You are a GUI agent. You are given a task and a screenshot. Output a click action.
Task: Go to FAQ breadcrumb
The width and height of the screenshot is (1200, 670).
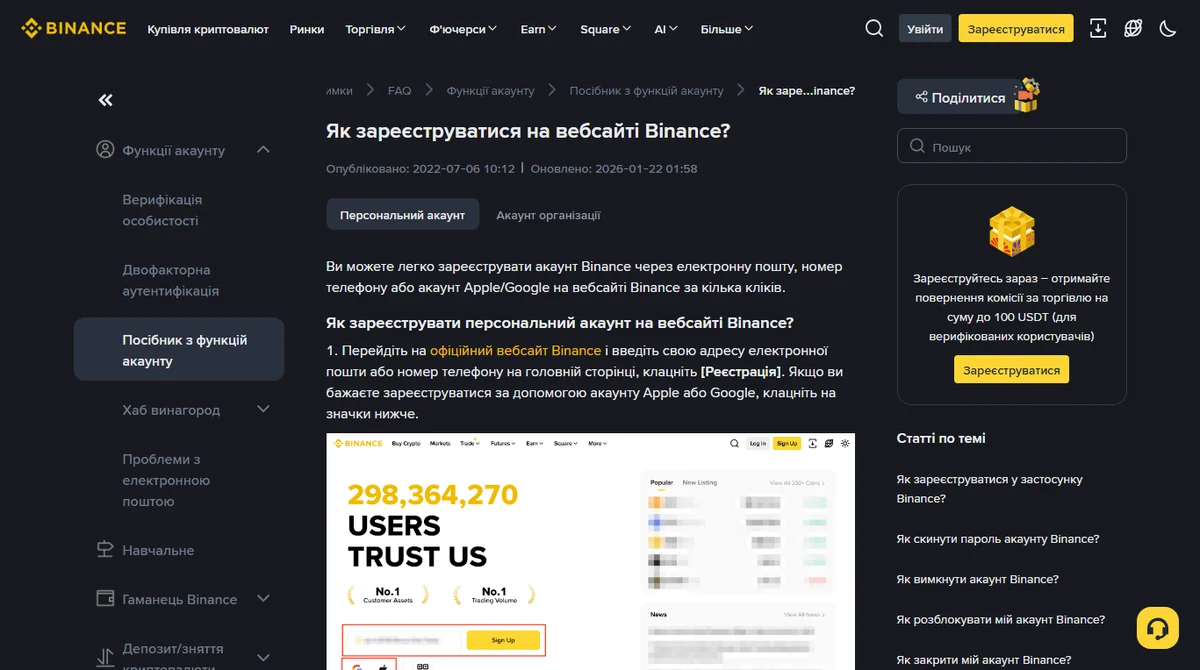tap(399, 90)
